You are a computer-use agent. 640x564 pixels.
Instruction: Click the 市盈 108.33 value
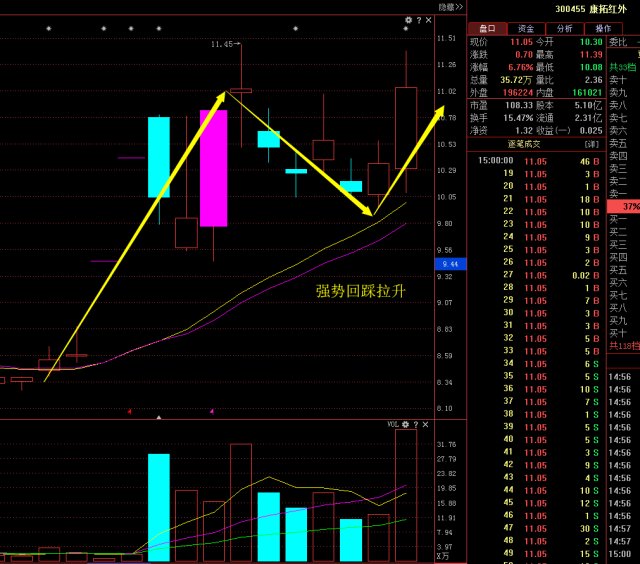(x=519, y=105)
